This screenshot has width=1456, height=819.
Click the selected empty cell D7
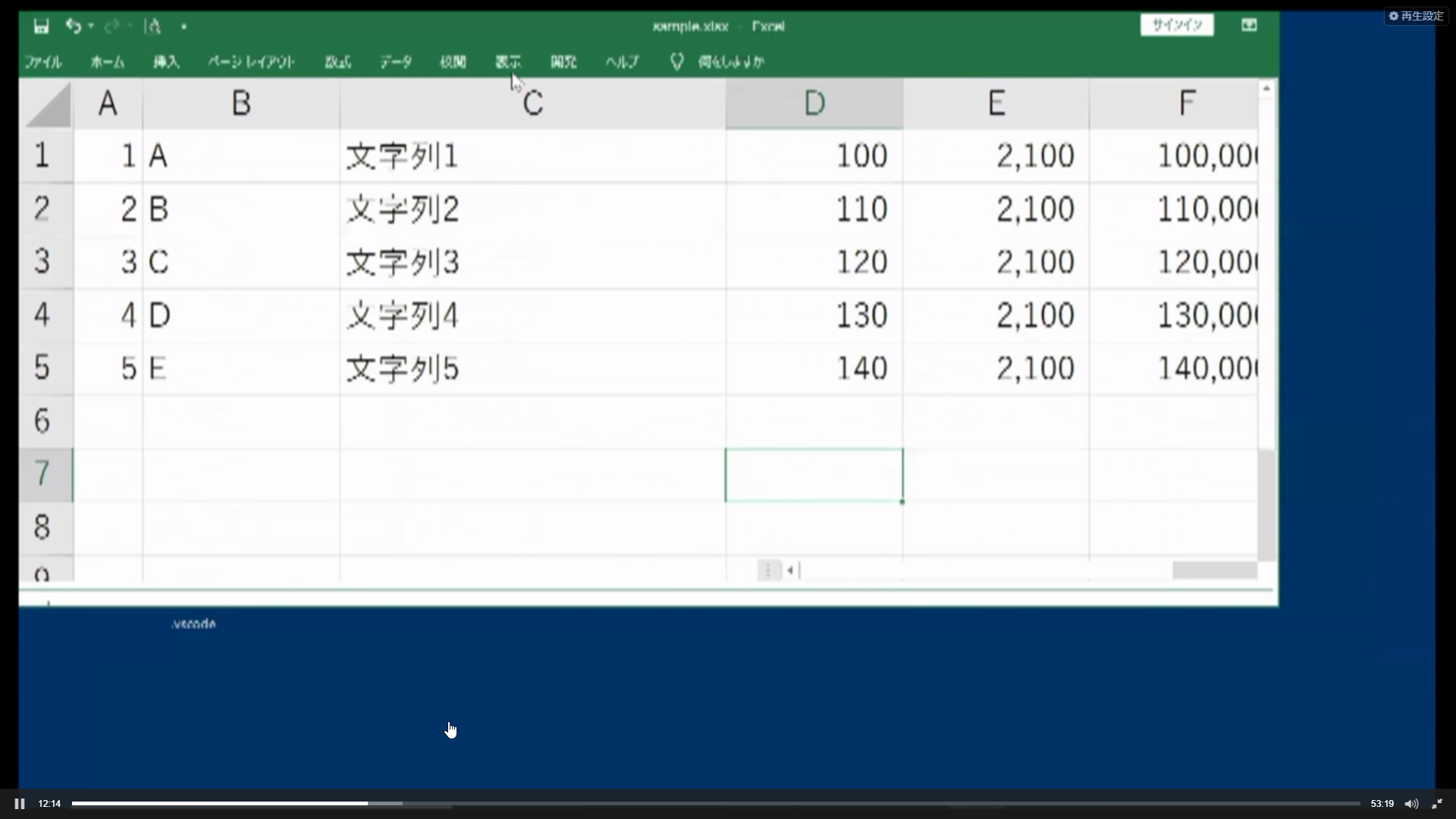tap(814, 475)
